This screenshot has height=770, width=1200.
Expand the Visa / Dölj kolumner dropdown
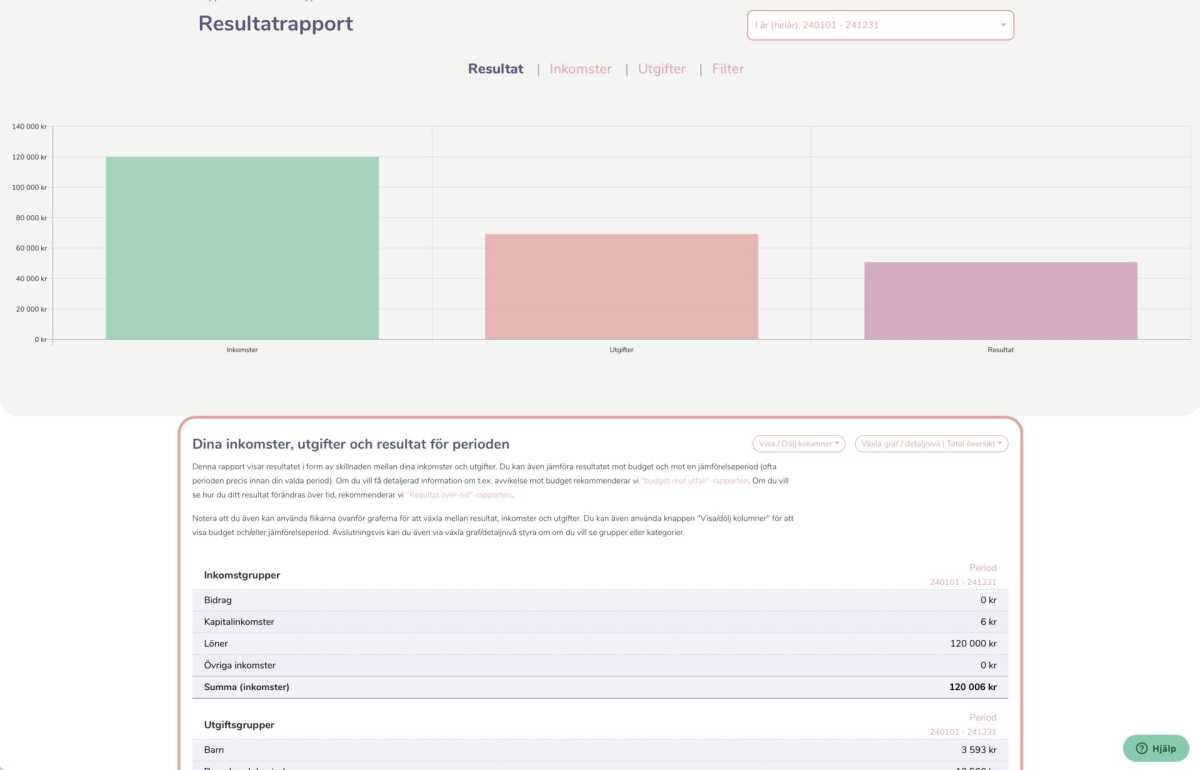(x=798, y=443)
